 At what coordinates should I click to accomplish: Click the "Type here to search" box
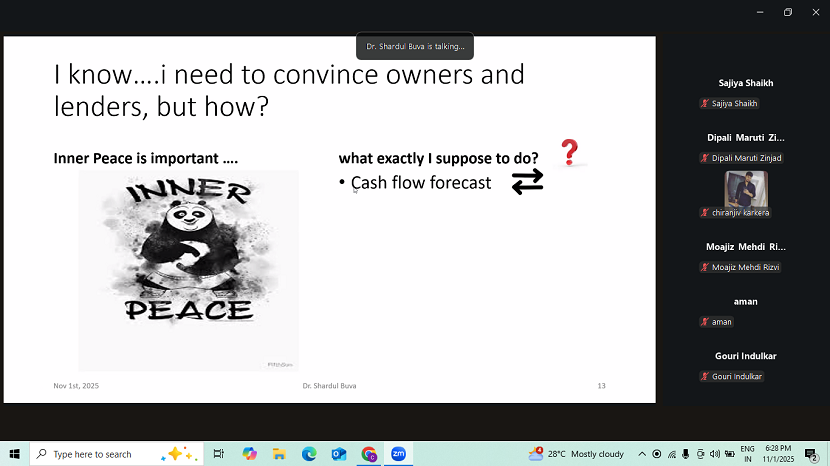[100, 454]
